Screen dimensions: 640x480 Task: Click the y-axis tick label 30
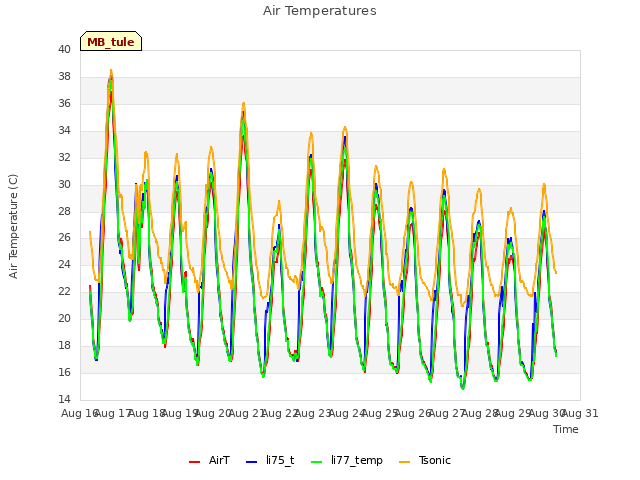coord(64,184)
